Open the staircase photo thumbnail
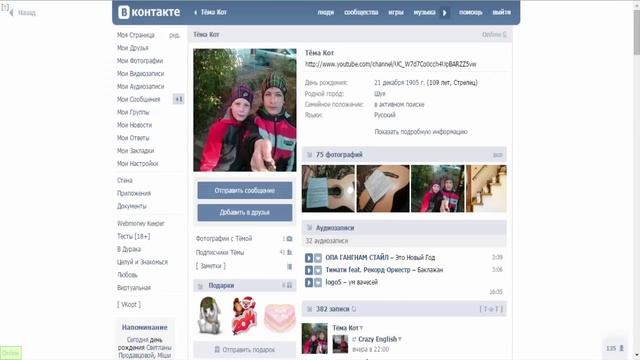Viewport: 640px width, 360px height. 486,189
